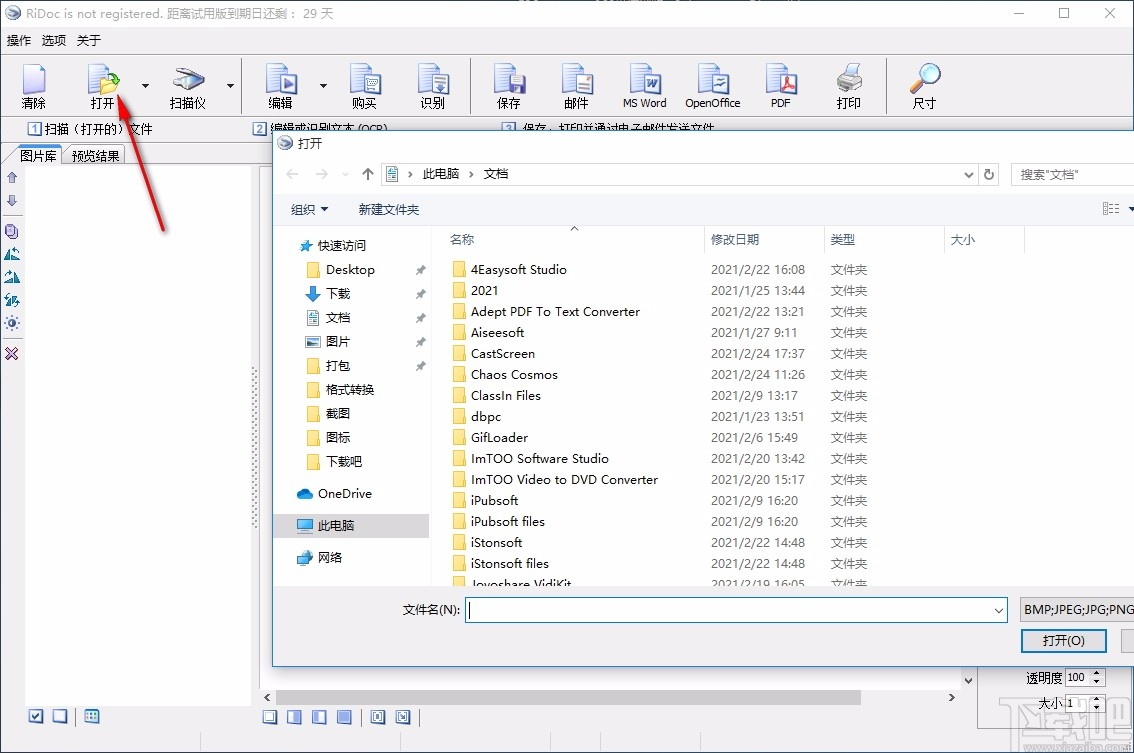Click the breadcrumb chevron after 此电脑
Viewport: 1134px width, 753px height.
coord(471,174)
